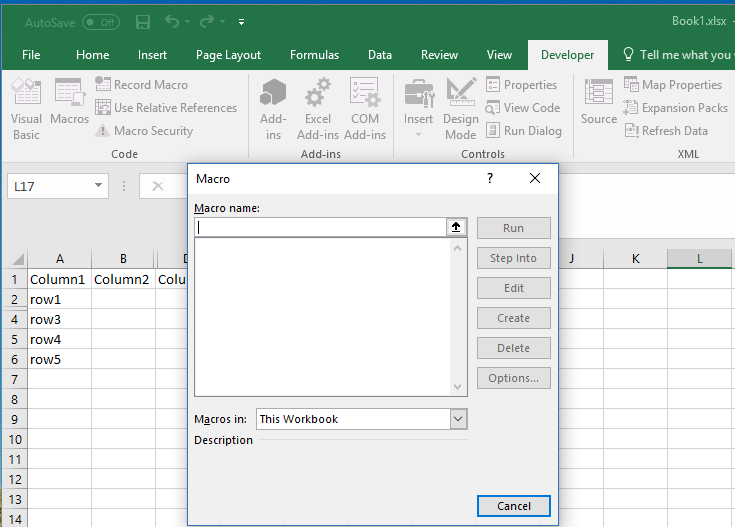The image size is (735, 527).
Task: Select cell A2 containing row1
Action: coord(59,299)
